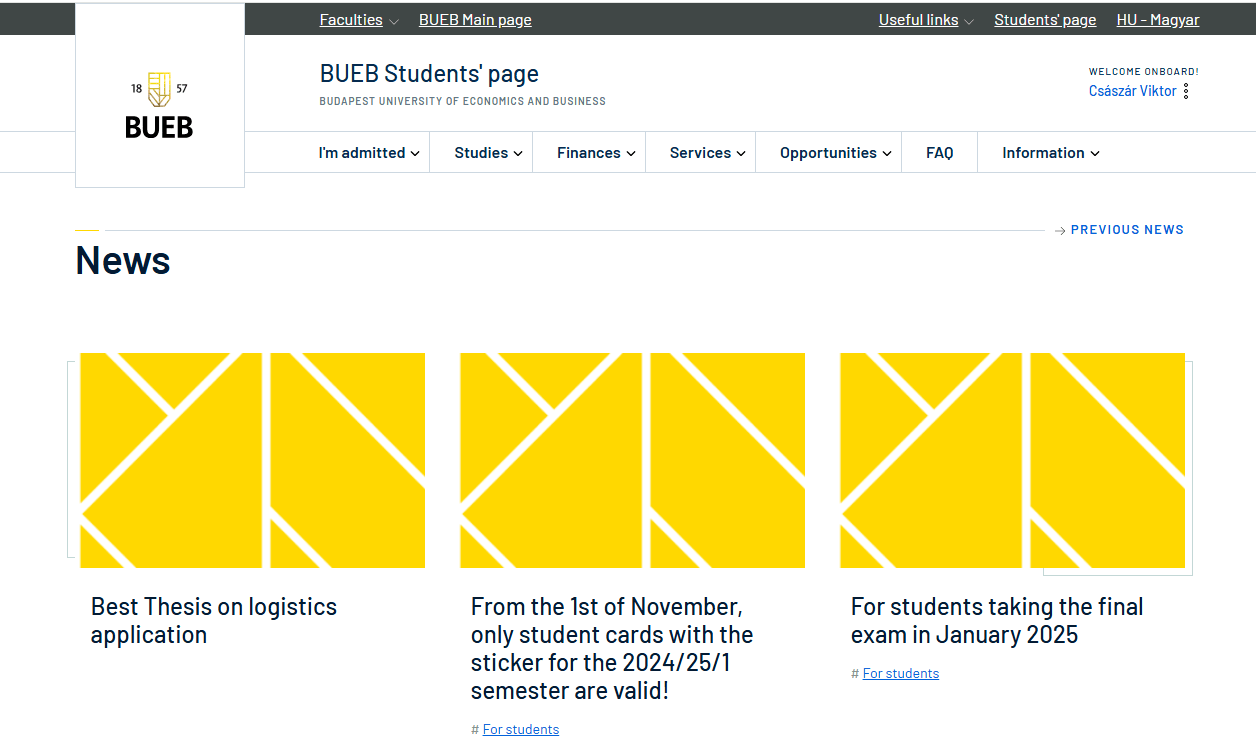Expand the Useful links dropdown
The width and height of the screenshot is (1256, 752).
[x=926, y=20]
